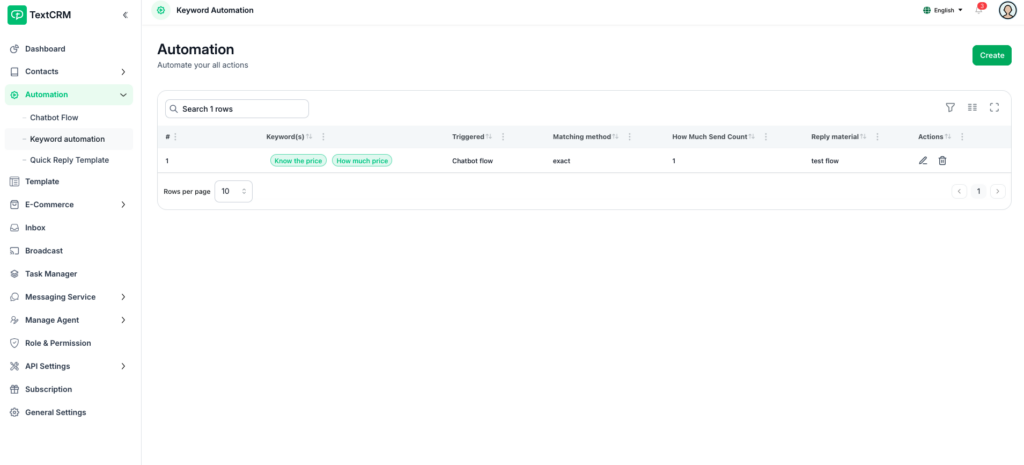
Task: Sort by How Much Send Count column
Action: pos(751,137)
